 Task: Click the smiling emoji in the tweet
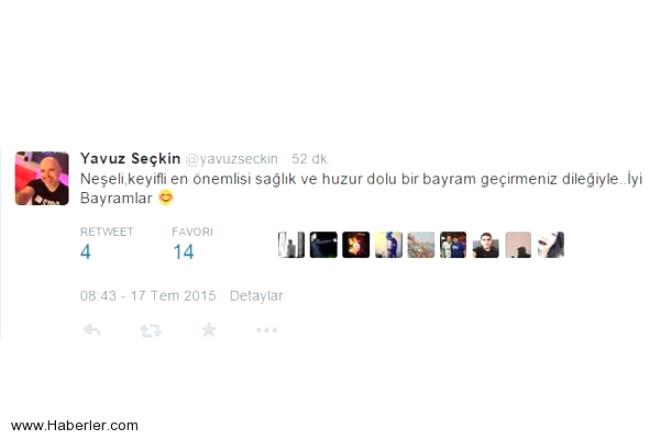166,198
